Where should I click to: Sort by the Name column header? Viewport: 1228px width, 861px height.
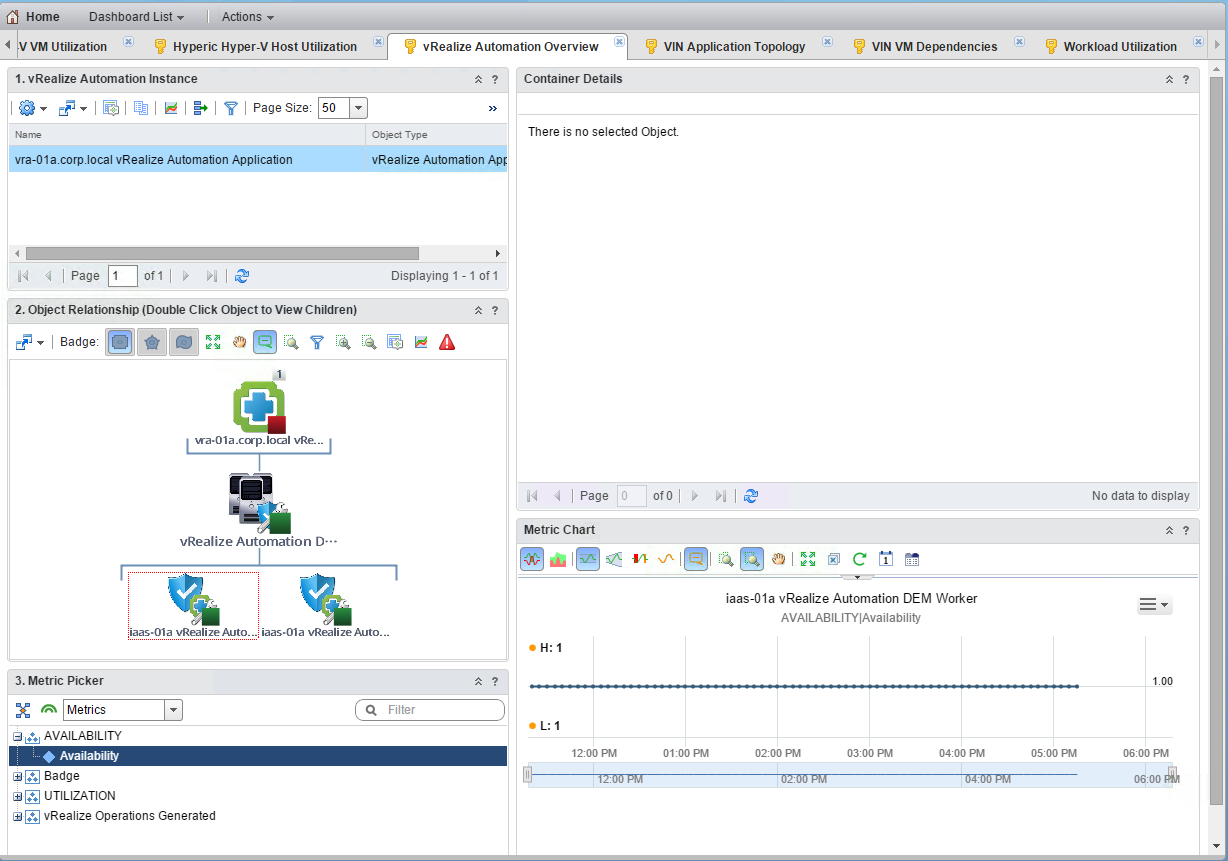[x=187, y=134]
